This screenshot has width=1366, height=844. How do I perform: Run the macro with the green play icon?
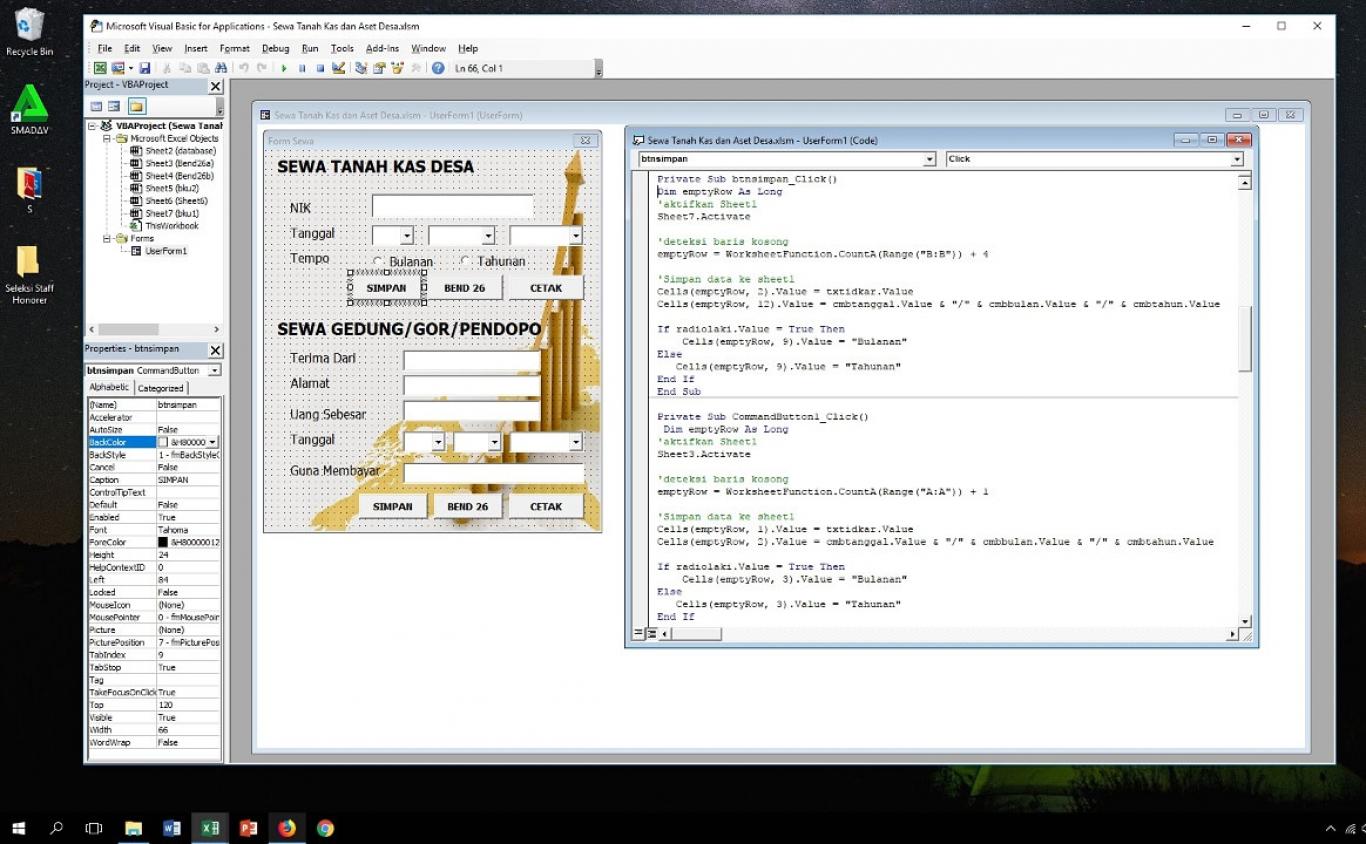(x=284, y=68)
